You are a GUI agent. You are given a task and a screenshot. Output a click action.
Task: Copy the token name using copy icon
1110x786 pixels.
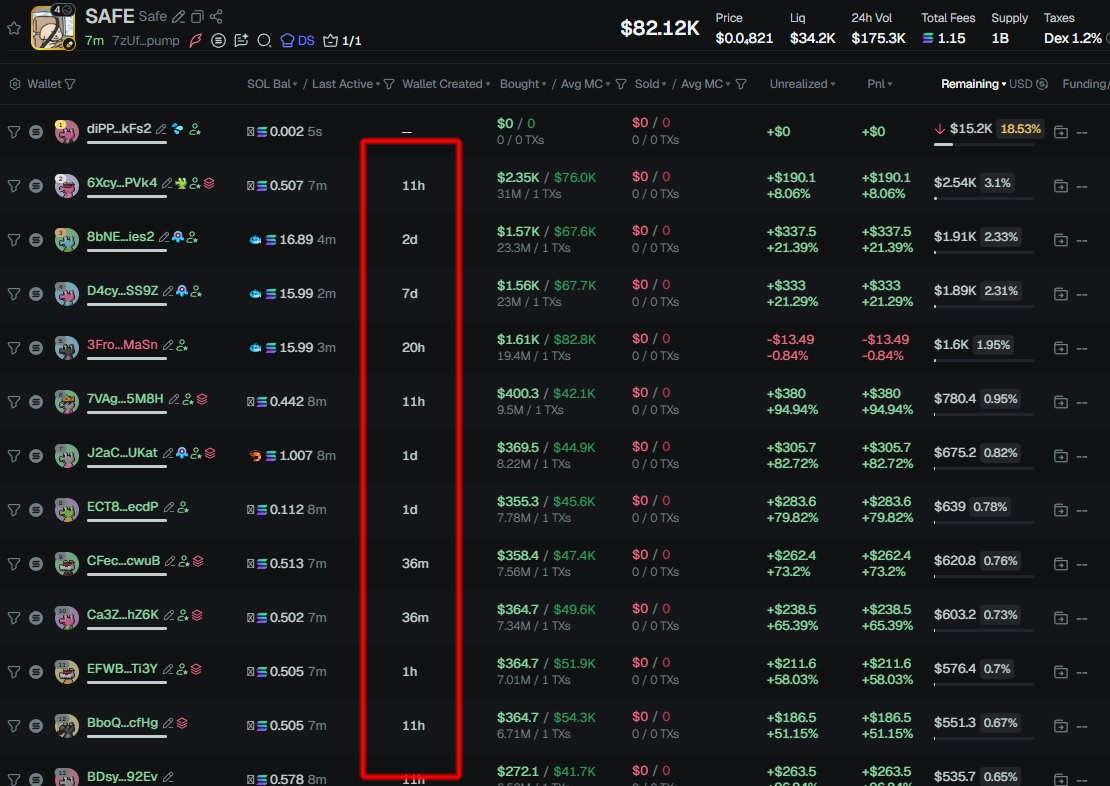click(x=197, y=17)
